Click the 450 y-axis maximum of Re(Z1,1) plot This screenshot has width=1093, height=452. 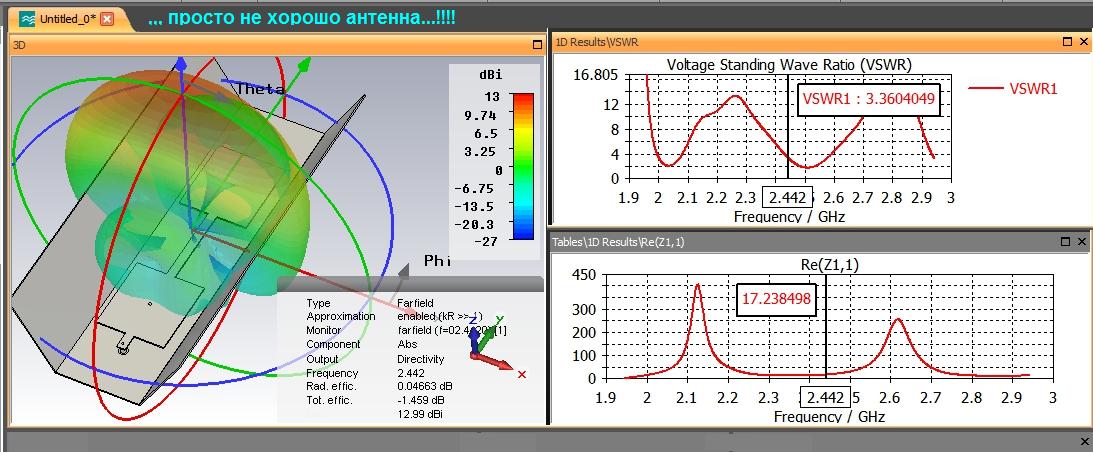584,275
